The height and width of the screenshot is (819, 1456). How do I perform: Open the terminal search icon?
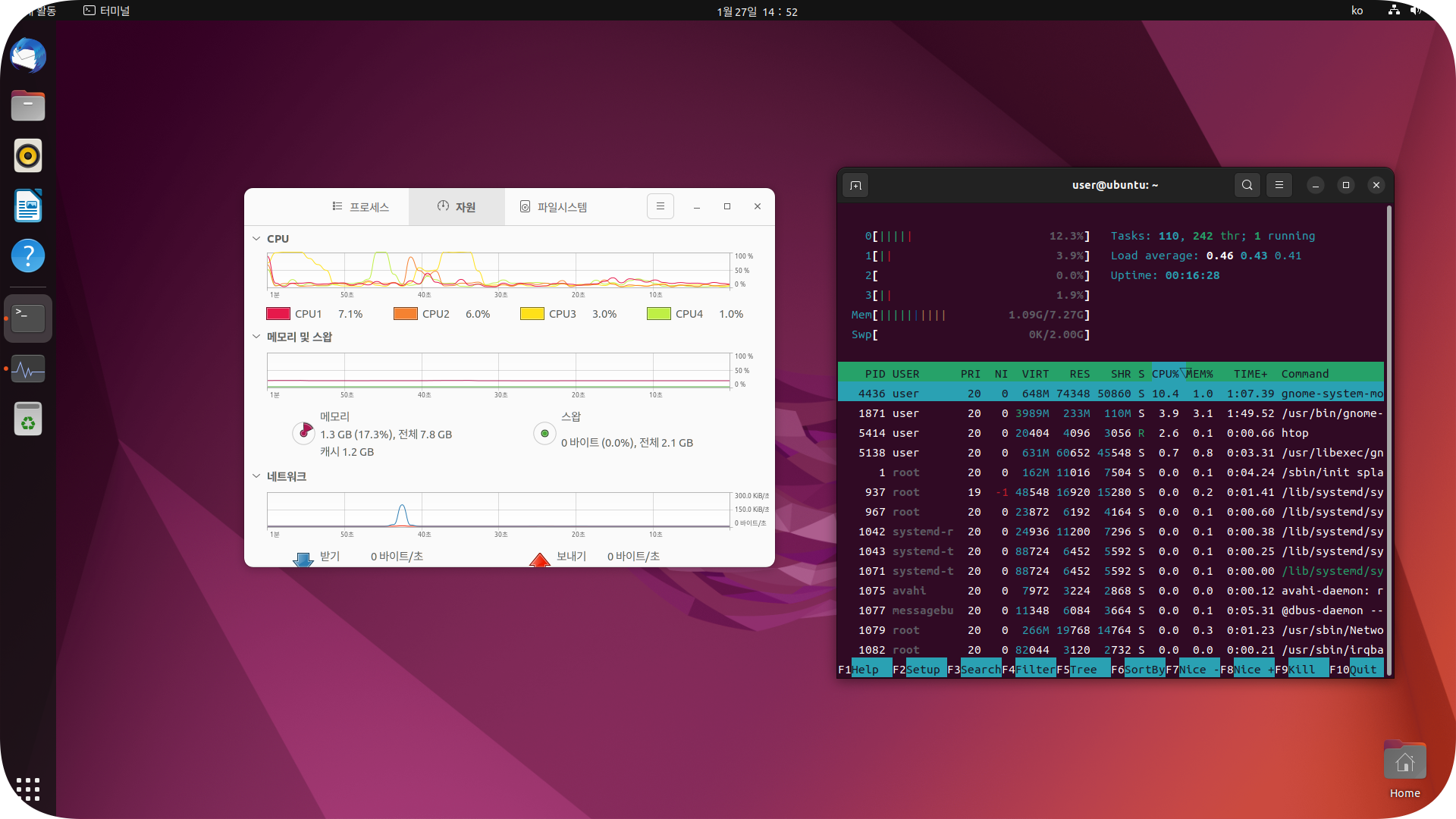pyautogui.click(x=1247, y=185)
